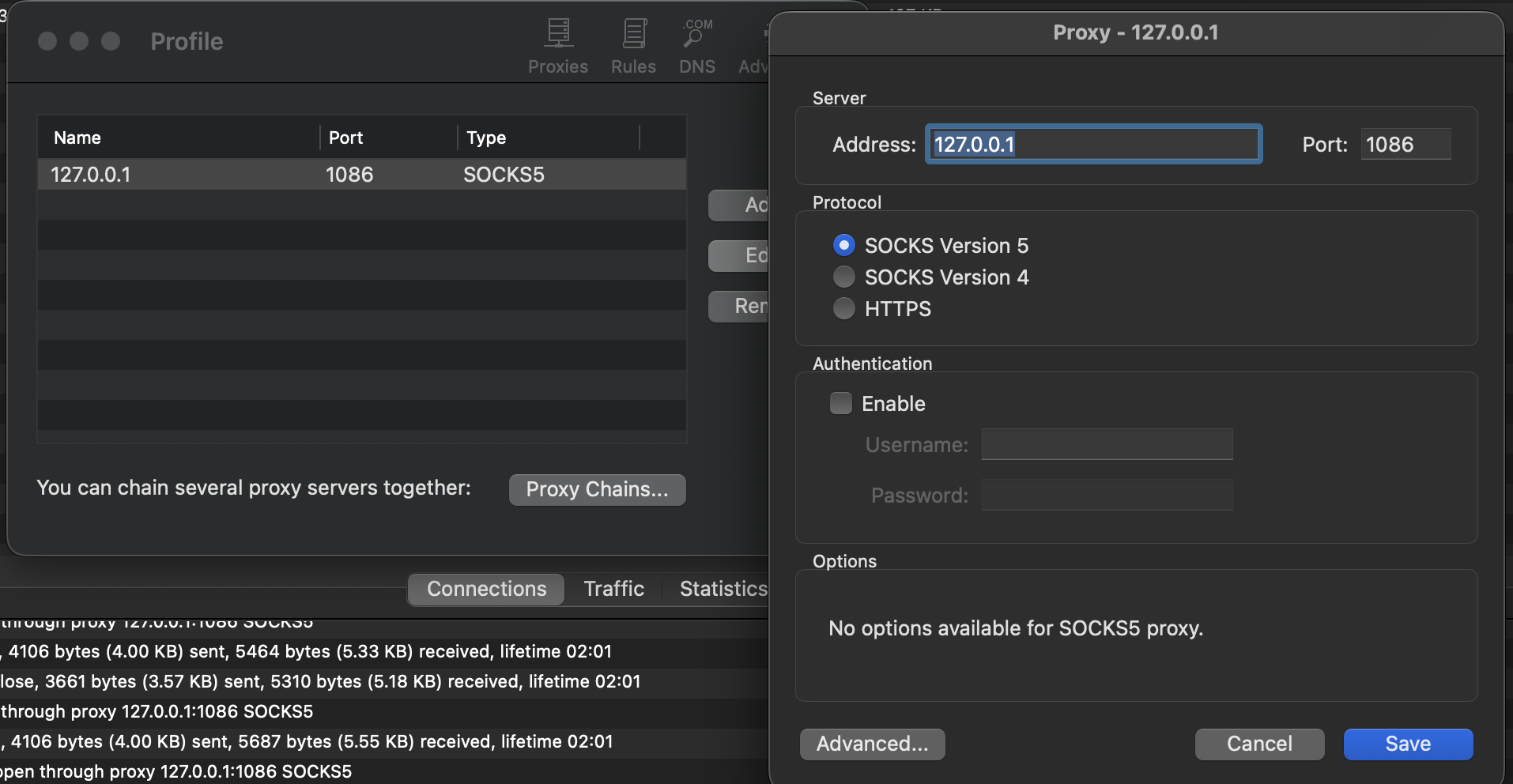Click the Port input field

click(x=1405, y=145)
